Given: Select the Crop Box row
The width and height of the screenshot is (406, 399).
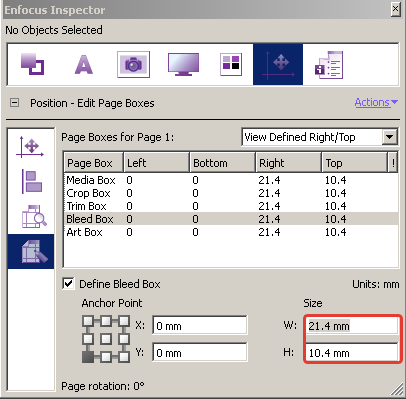Looking at the screenshot, I should click(231, 193).
